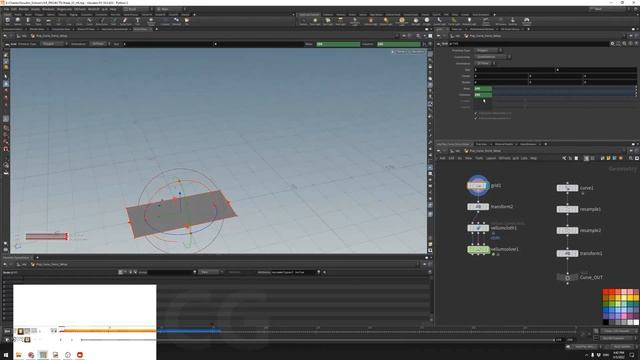
Task: Click the back arrow in the network editor path bar
Action: (439, 151)
